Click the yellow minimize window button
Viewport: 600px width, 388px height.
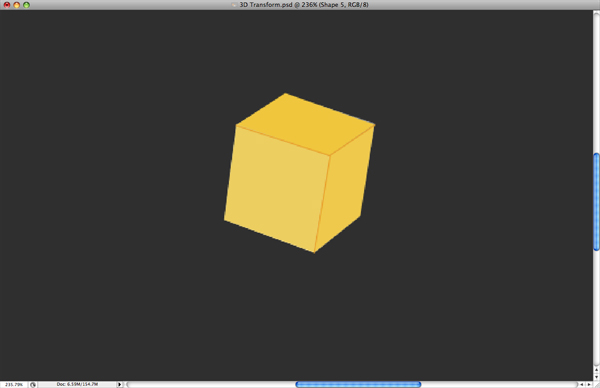click(16, 5)
